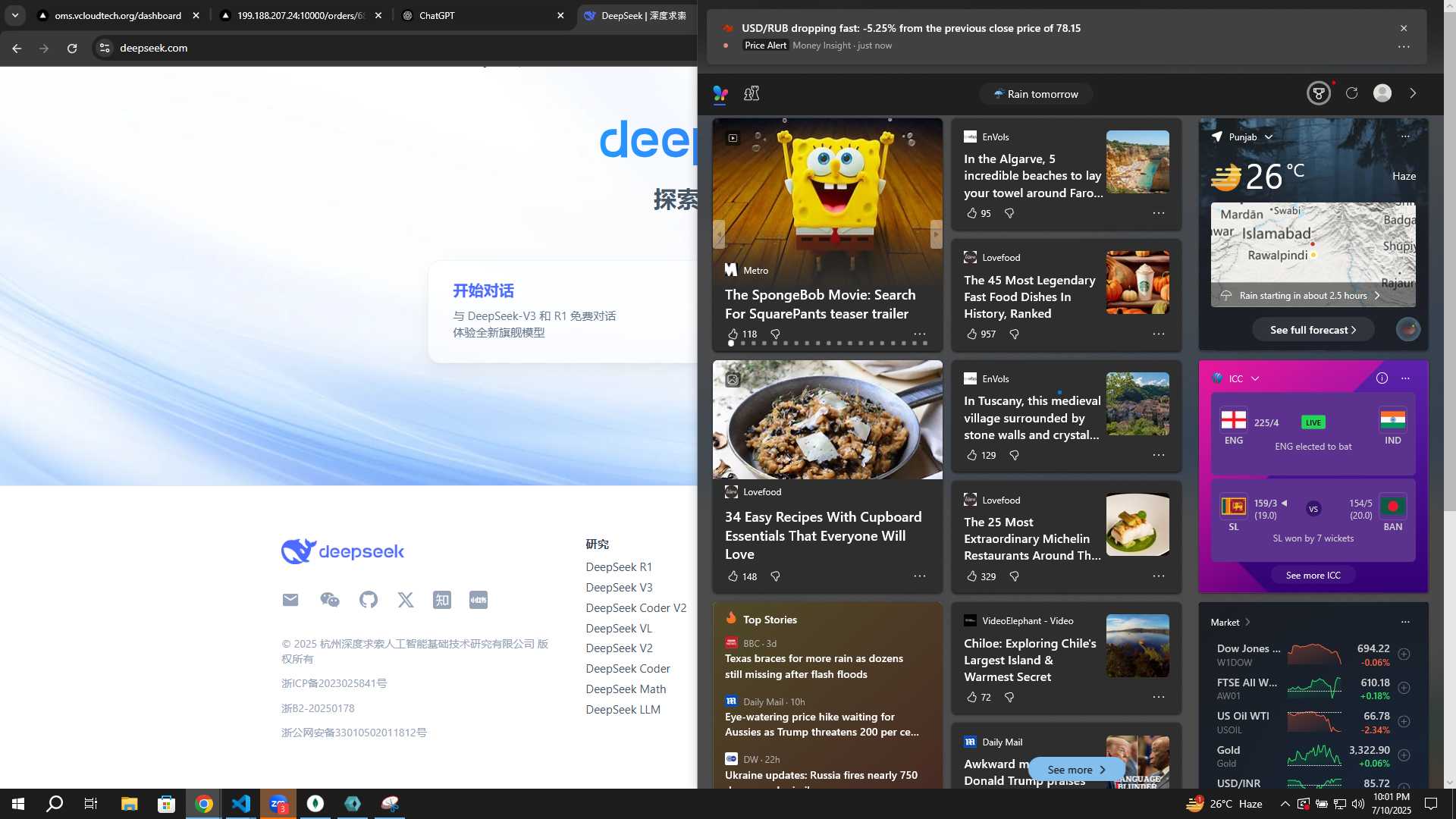Show ICC widget info icon

click(1382, 378)
